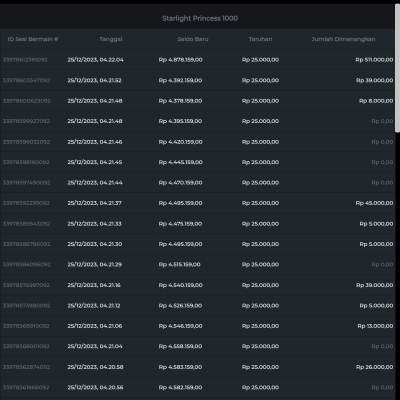Click Rp 0,00 winnings in 04.21.29 row
The width and height of the screenshot is (400, 400).
click(x=382, y=264)
